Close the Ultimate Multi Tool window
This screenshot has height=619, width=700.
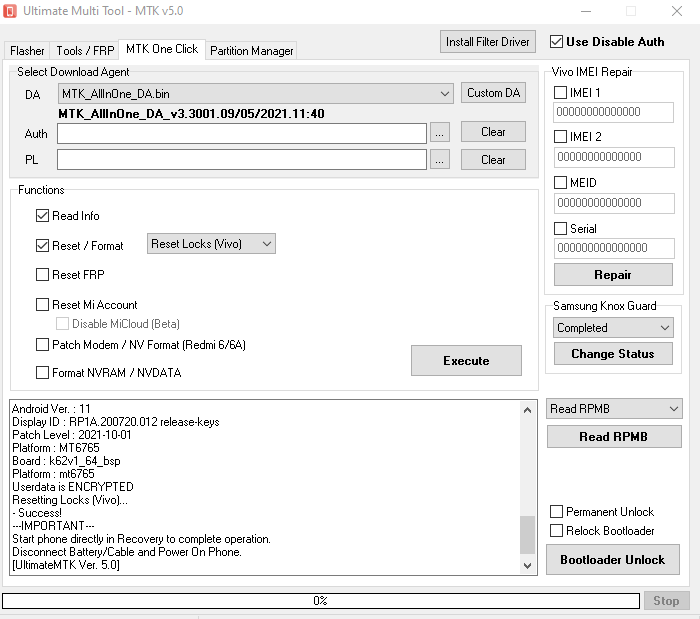pyautogui.click(x=677, y=11)
